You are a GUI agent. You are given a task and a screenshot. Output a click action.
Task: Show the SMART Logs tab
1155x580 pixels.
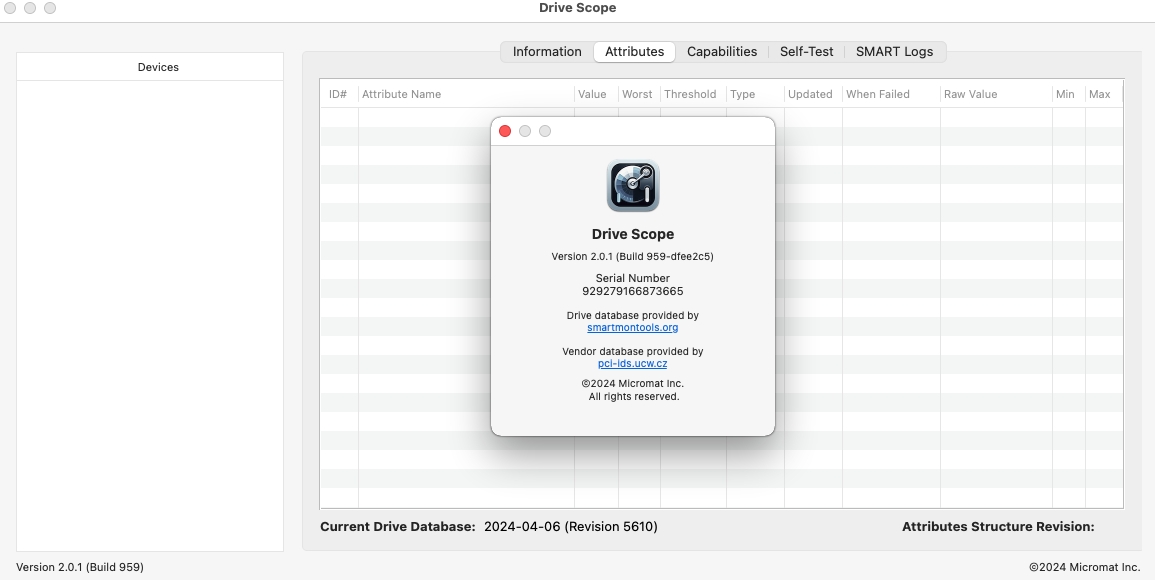[894, 52]
